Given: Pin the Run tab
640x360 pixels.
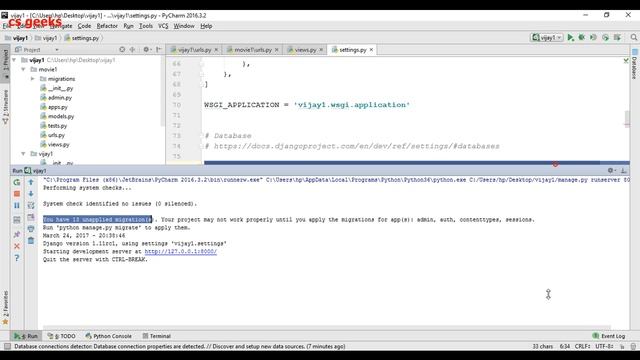Looking at the screenshot, I should tap(17, 234).
